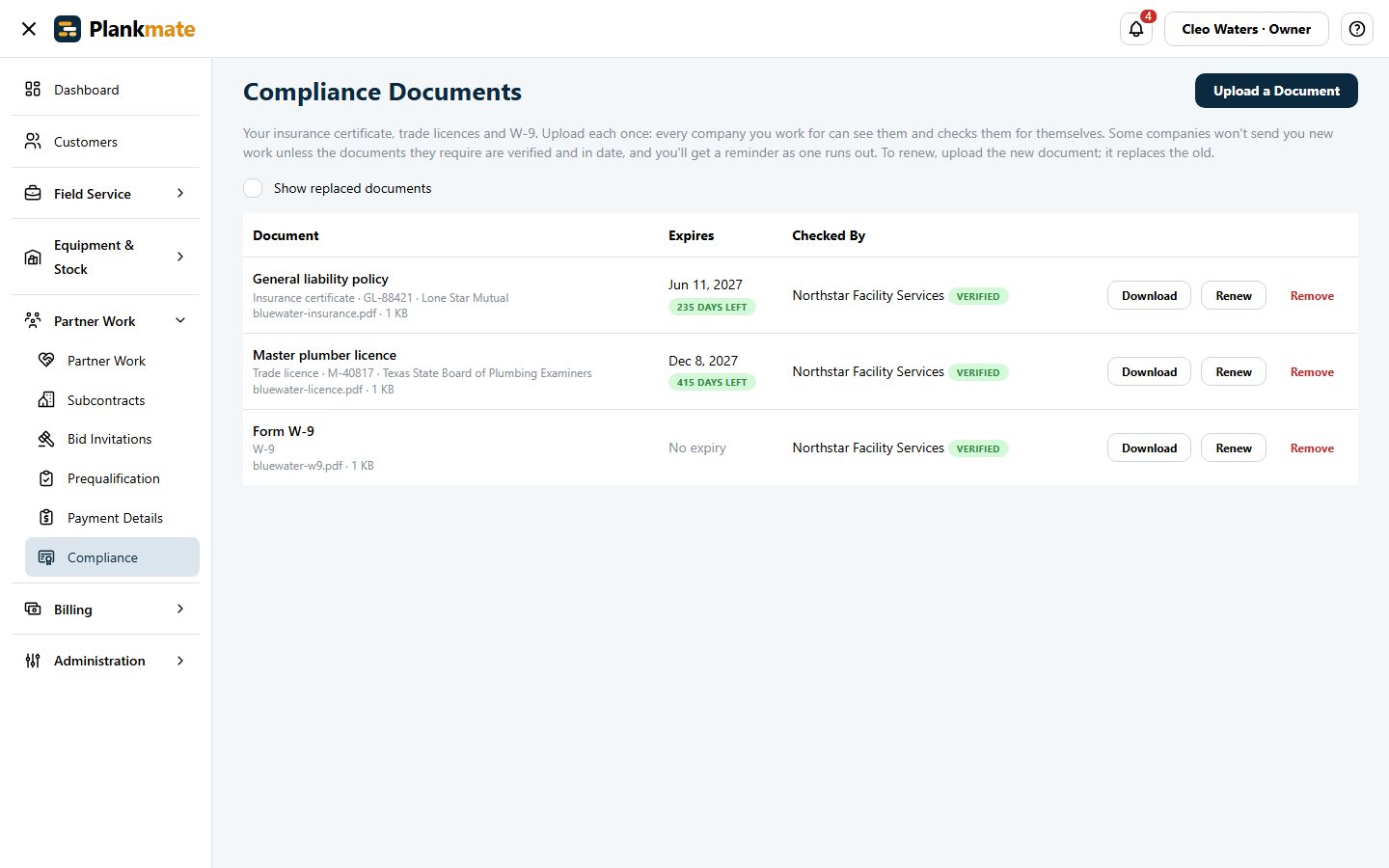Click the Partner Work group icon in the section header
This screenshot has height=868, width=1389.
click(33, 321)
